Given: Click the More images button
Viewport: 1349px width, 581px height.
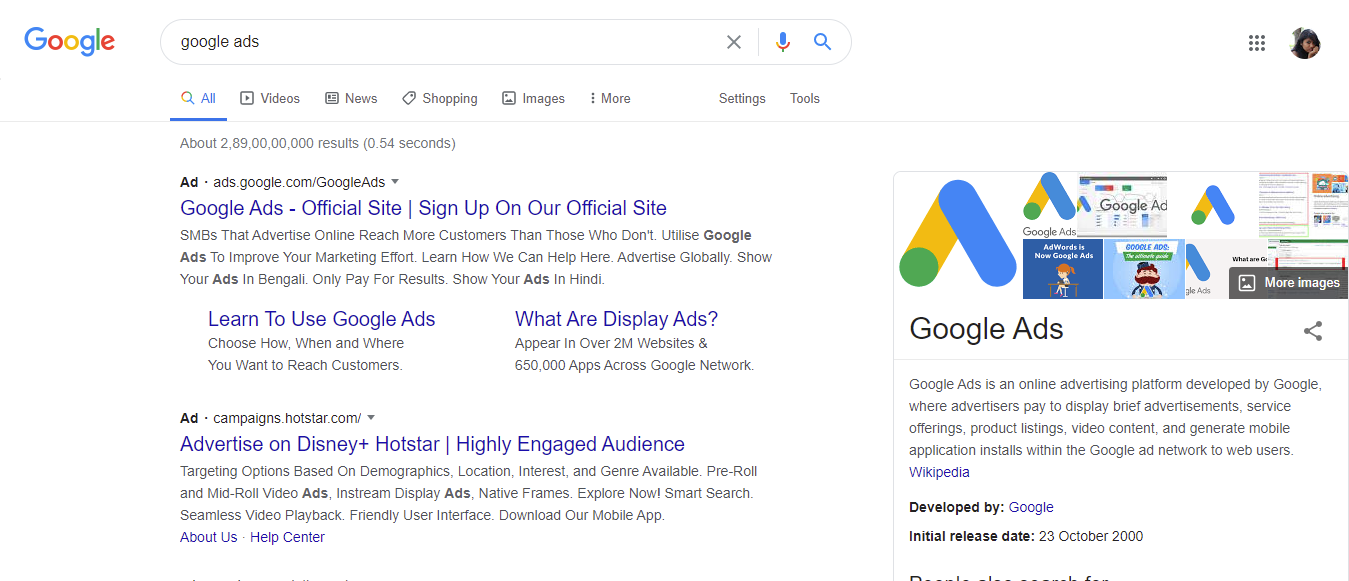Looking at the screenshot, I should 1288,282.
